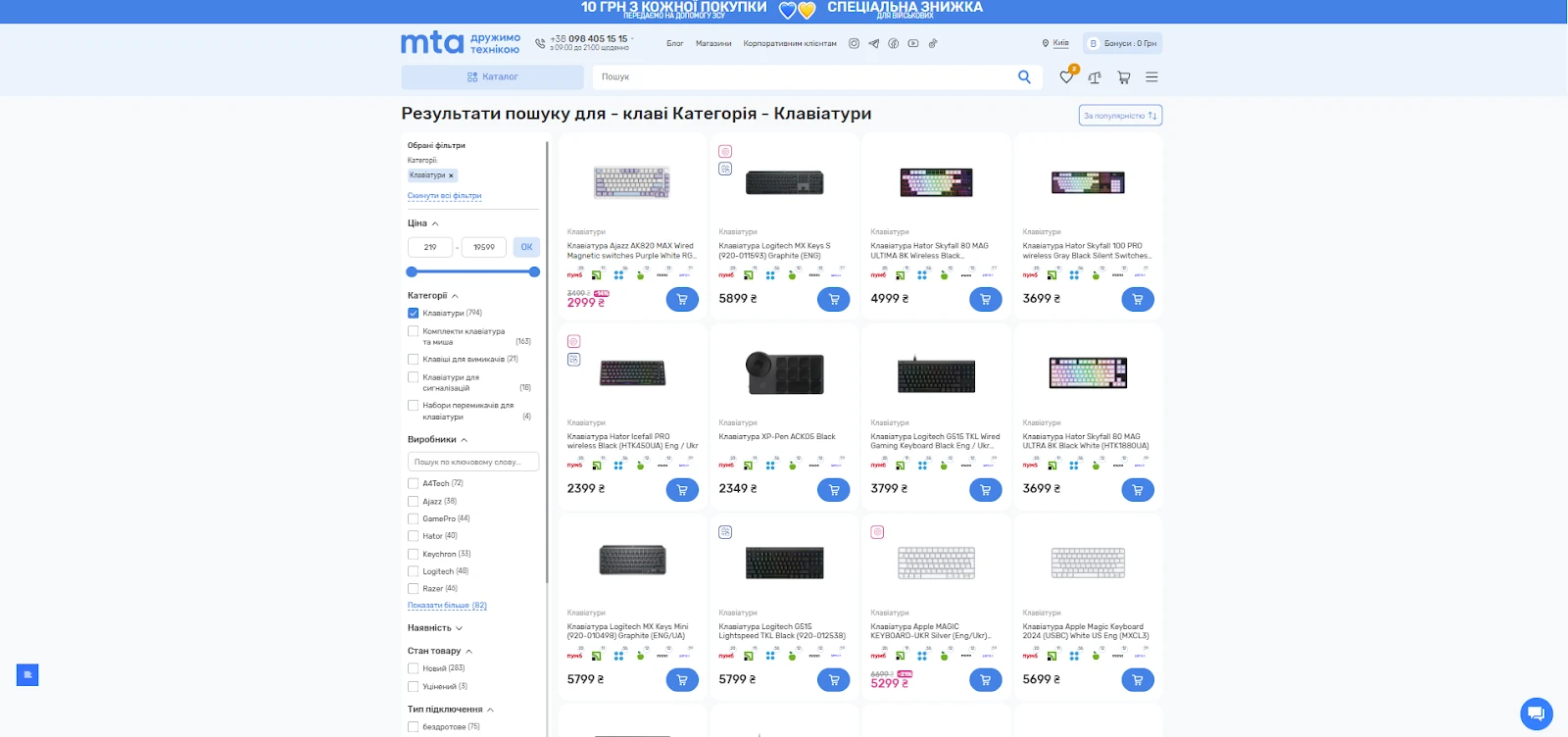The image size is (1568, 737).
Task: Collapse the Виробники filter section
Action: click(x=437, y=439)
